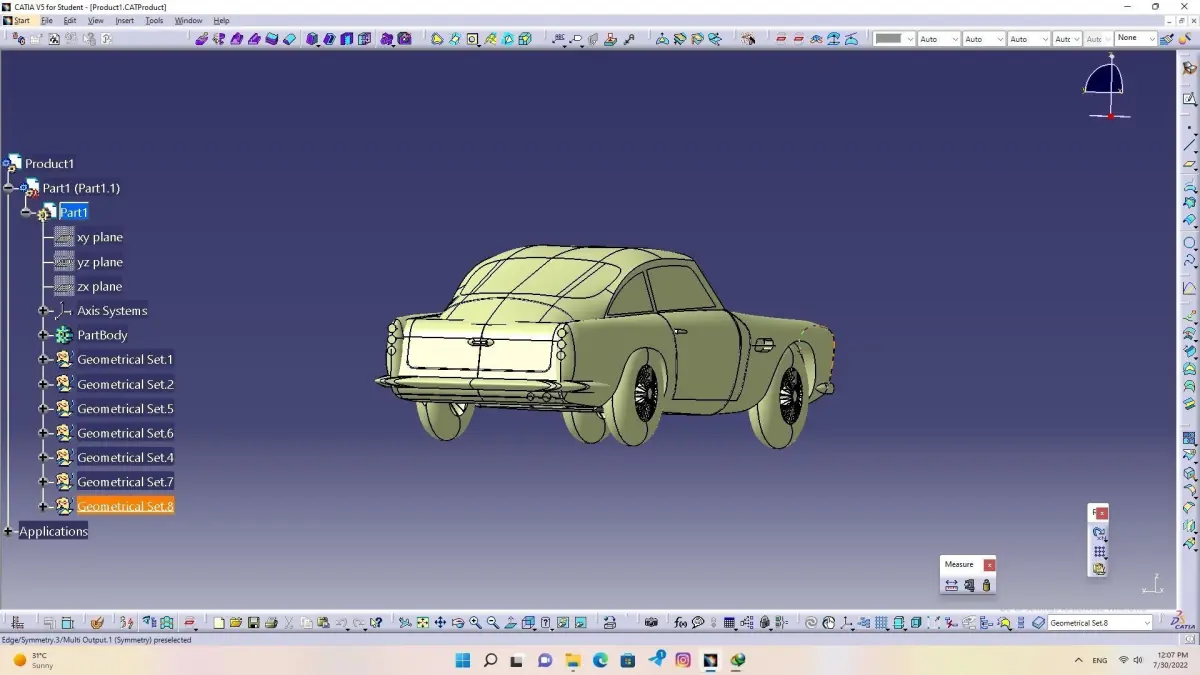
Task: Expand Geometrical Set.5 node
Action: [43, 408]
